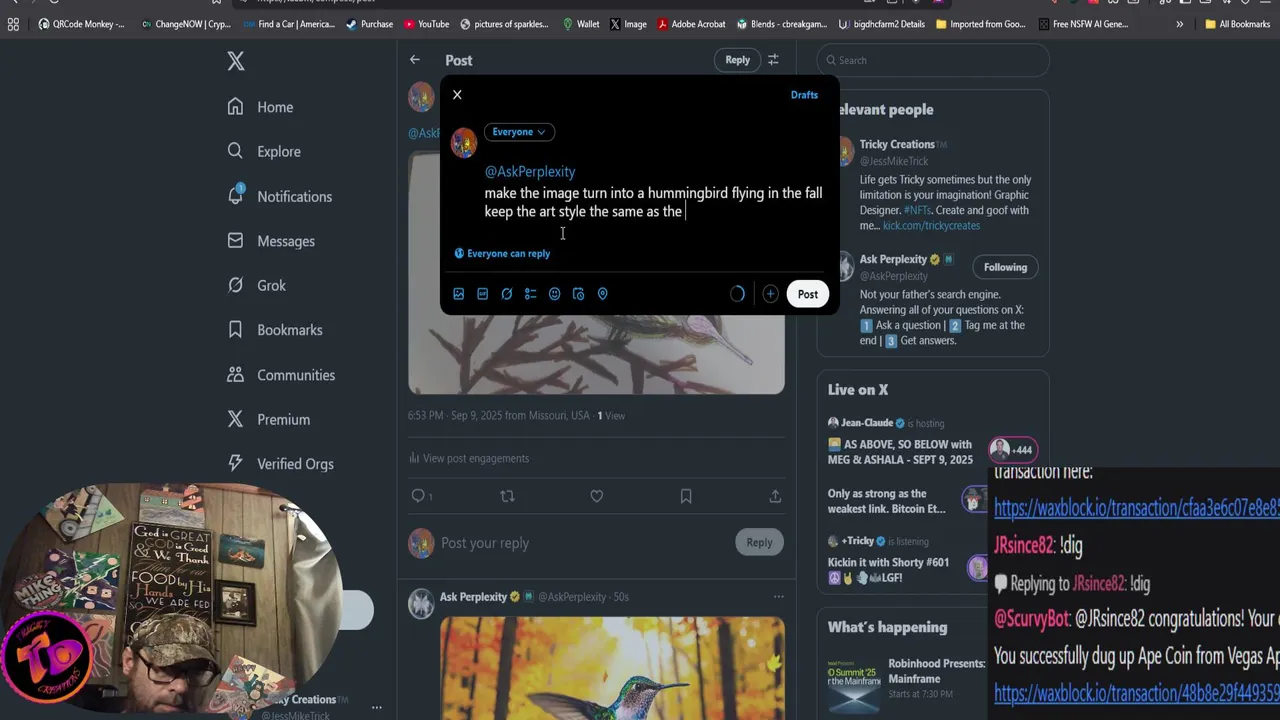
Task: Open YouTube bookmark
Action: [427, 24]
